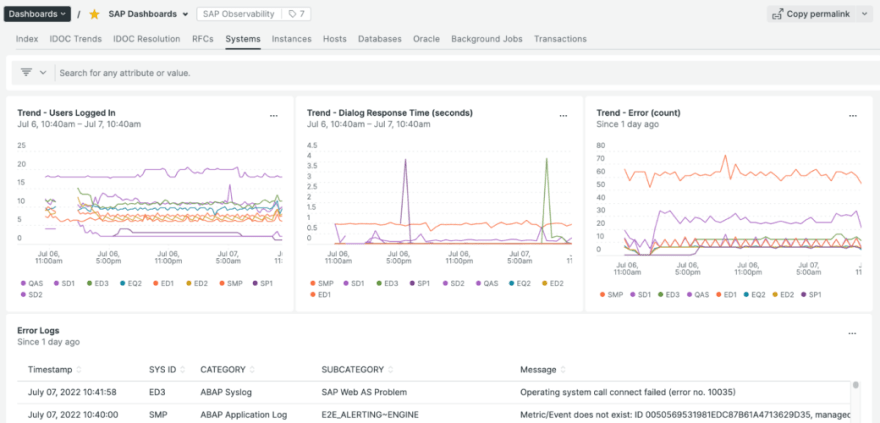Image resolution: width=880 pixels, height=423 pixels.
Task: Expand the SAP Dashboards name dropdown
Action: [185, 15]
